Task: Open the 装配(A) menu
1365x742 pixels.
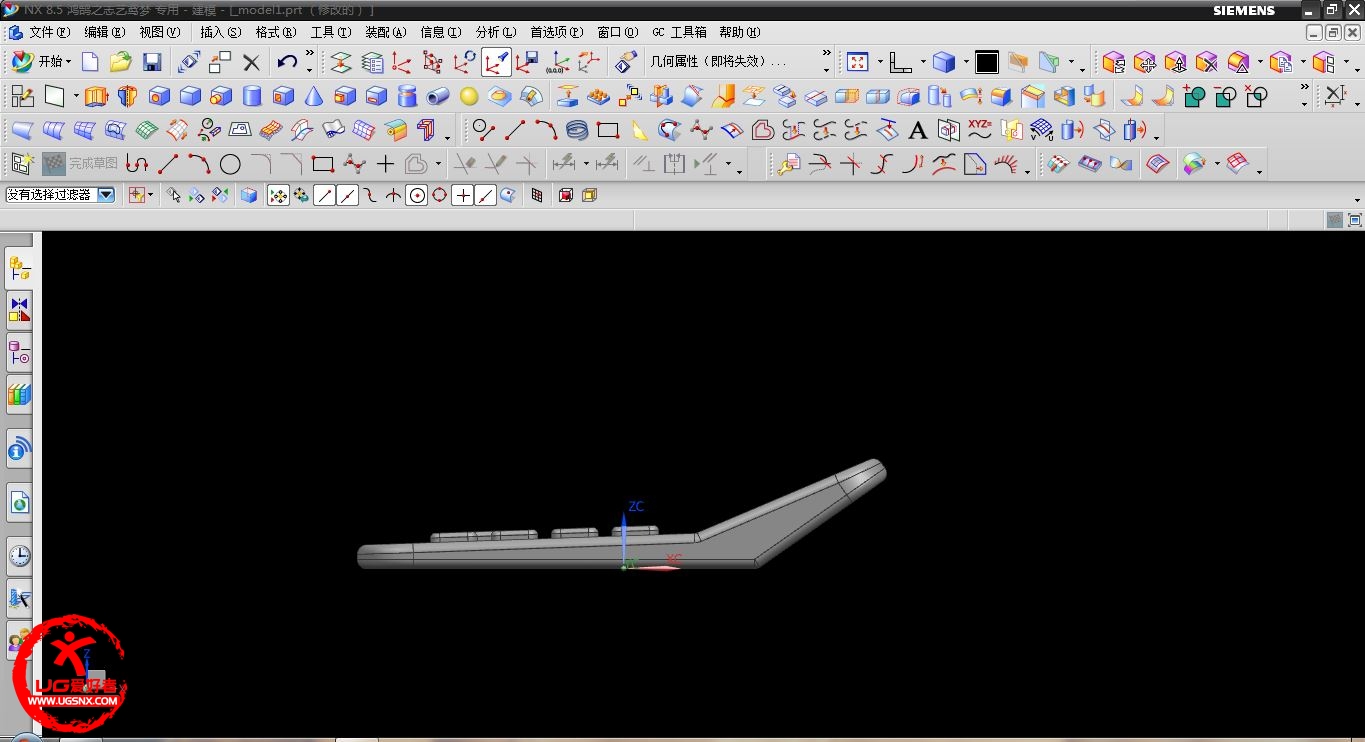Action: [x=385, y=32]
